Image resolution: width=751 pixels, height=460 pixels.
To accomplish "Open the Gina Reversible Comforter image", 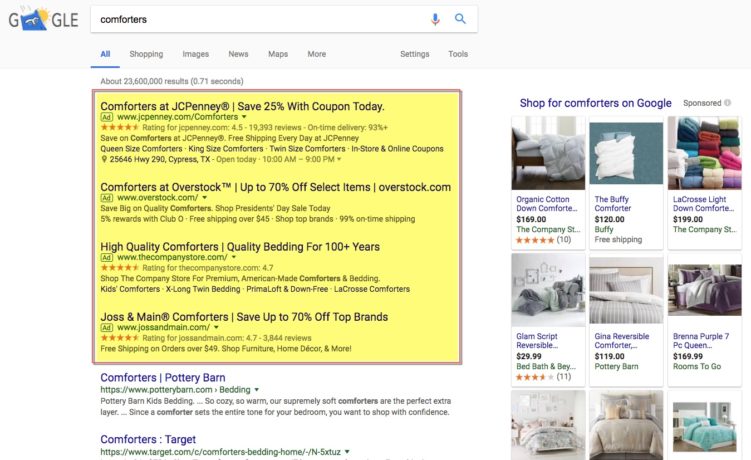I will click(626, 290).
